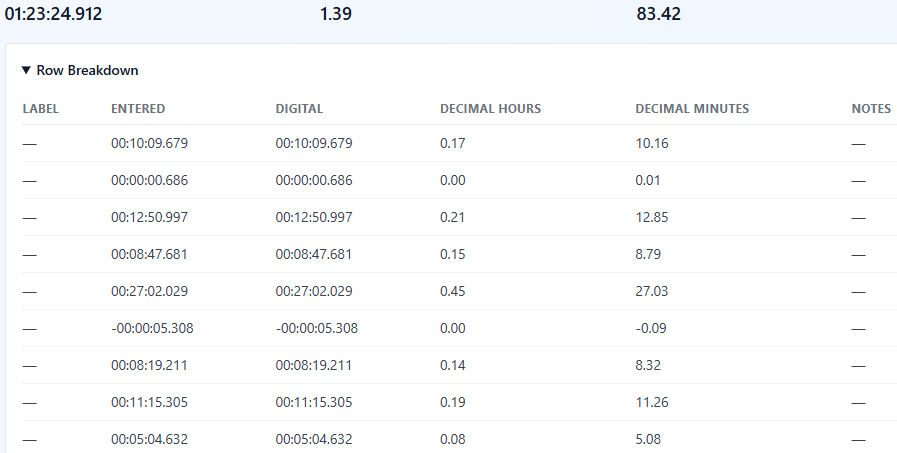Select decimal hours value 0.08
897x453 pixels.
click(453, 439)
